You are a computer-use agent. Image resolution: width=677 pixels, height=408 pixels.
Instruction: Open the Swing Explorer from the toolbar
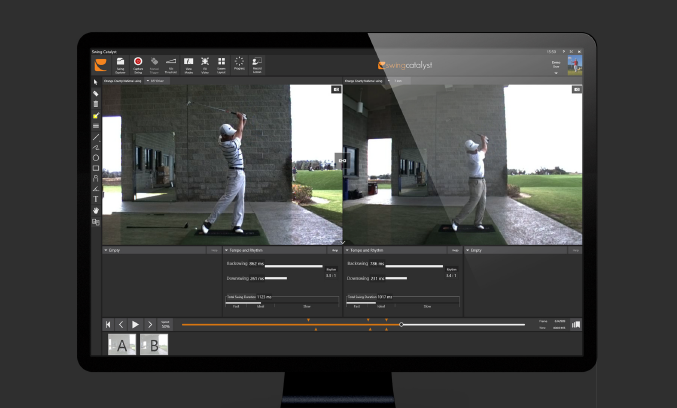coord(120,63)
